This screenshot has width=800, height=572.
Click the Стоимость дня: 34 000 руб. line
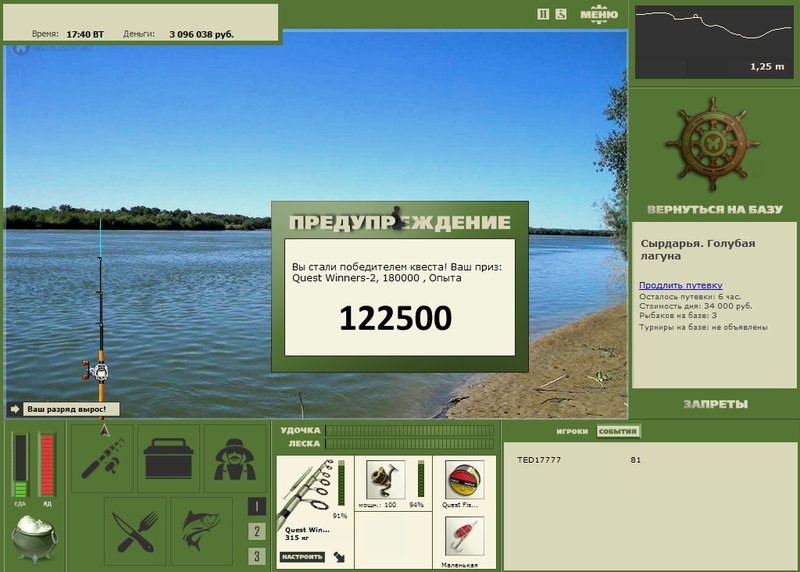[695, 306]
